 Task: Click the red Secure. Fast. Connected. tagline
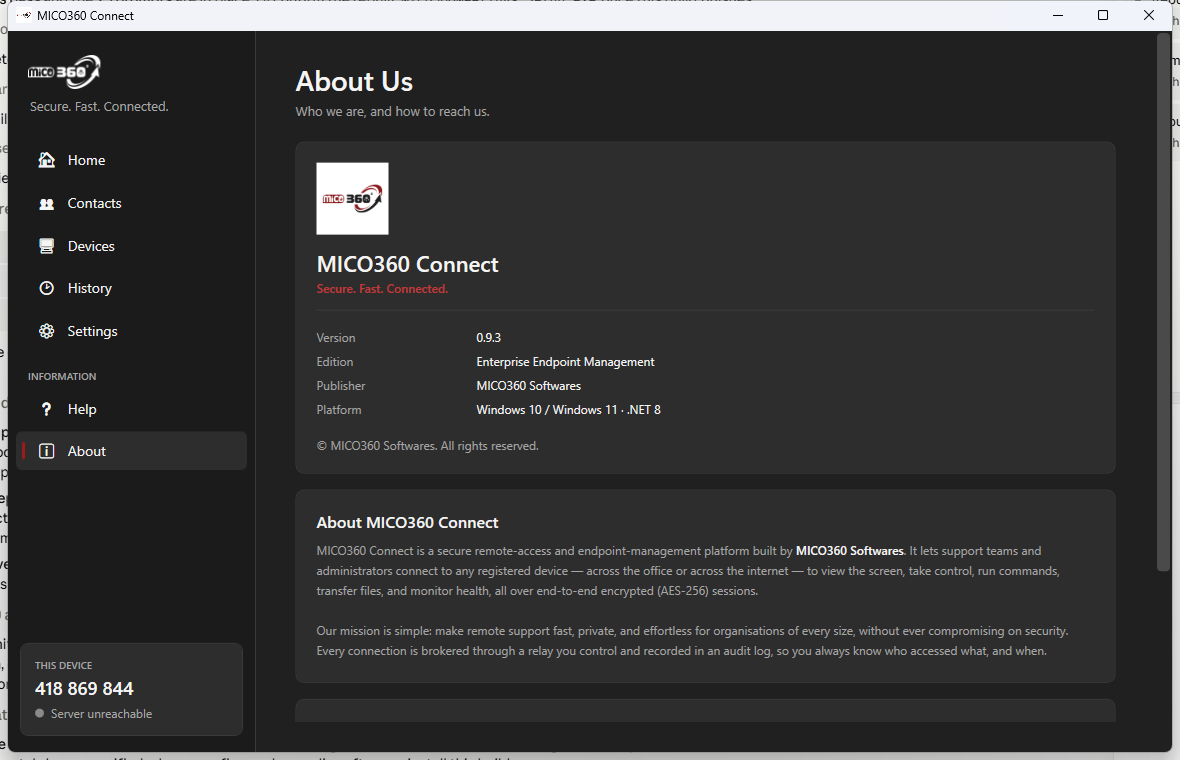(382, 289)
